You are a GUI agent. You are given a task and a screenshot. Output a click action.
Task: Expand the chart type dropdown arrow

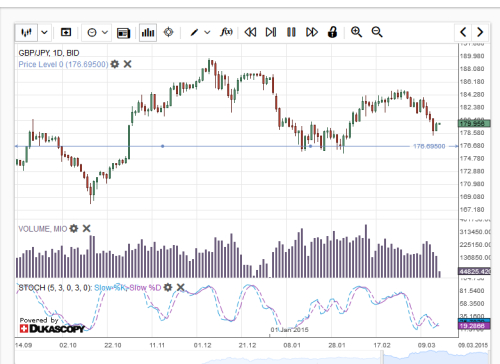point(44,32)
